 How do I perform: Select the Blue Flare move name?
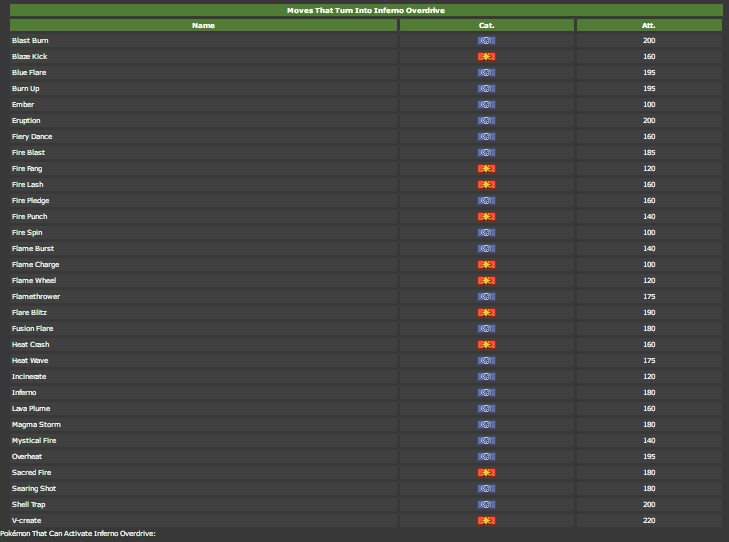29,73
